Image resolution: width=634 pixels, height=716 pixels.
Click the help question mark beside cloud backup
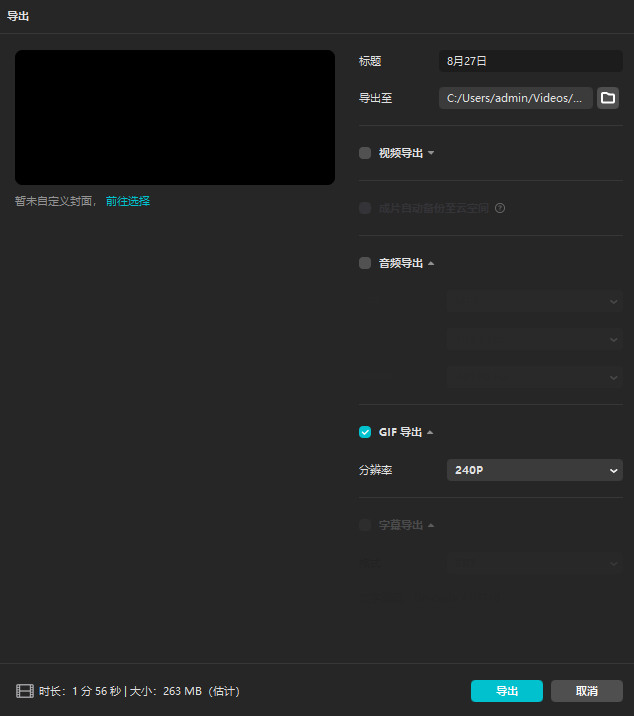[500, 208]
